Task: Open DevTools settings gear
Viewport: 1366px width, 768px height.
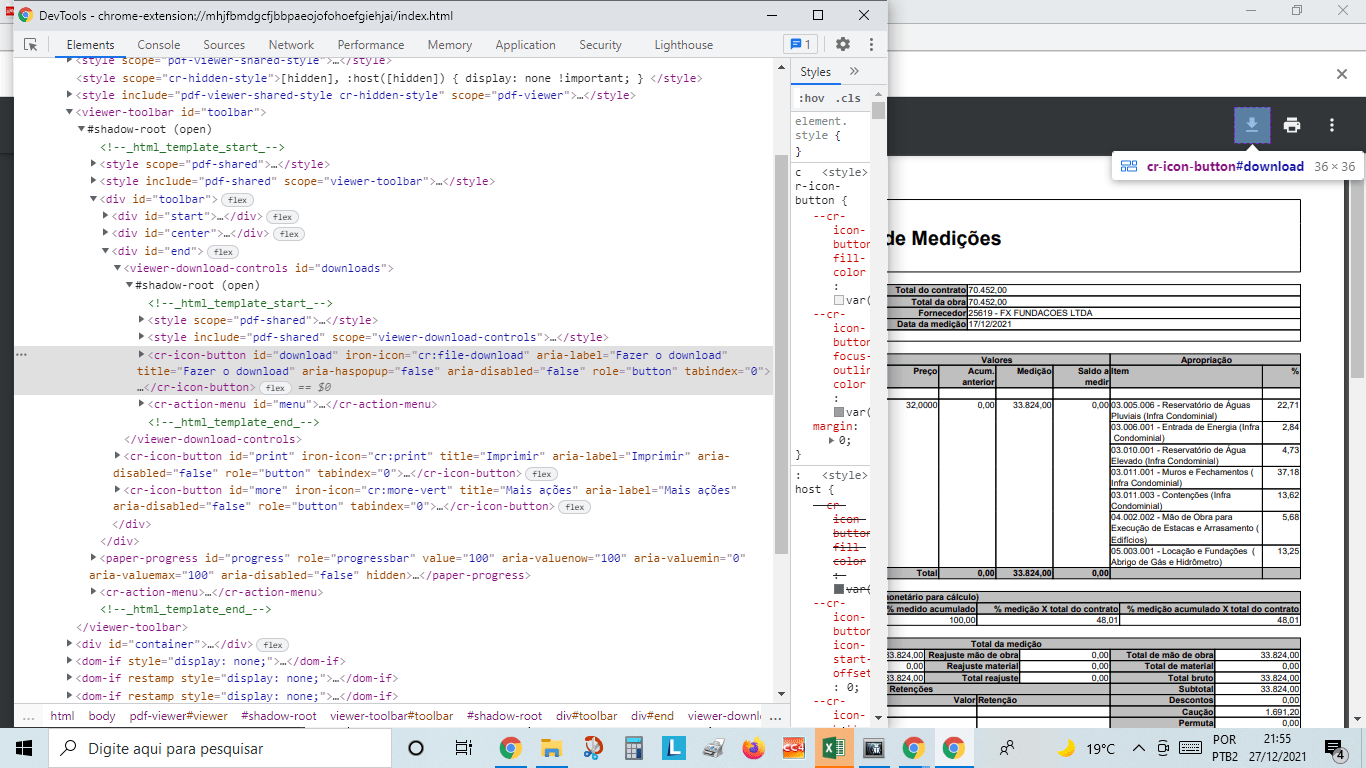Action: [x=842, y=44]
